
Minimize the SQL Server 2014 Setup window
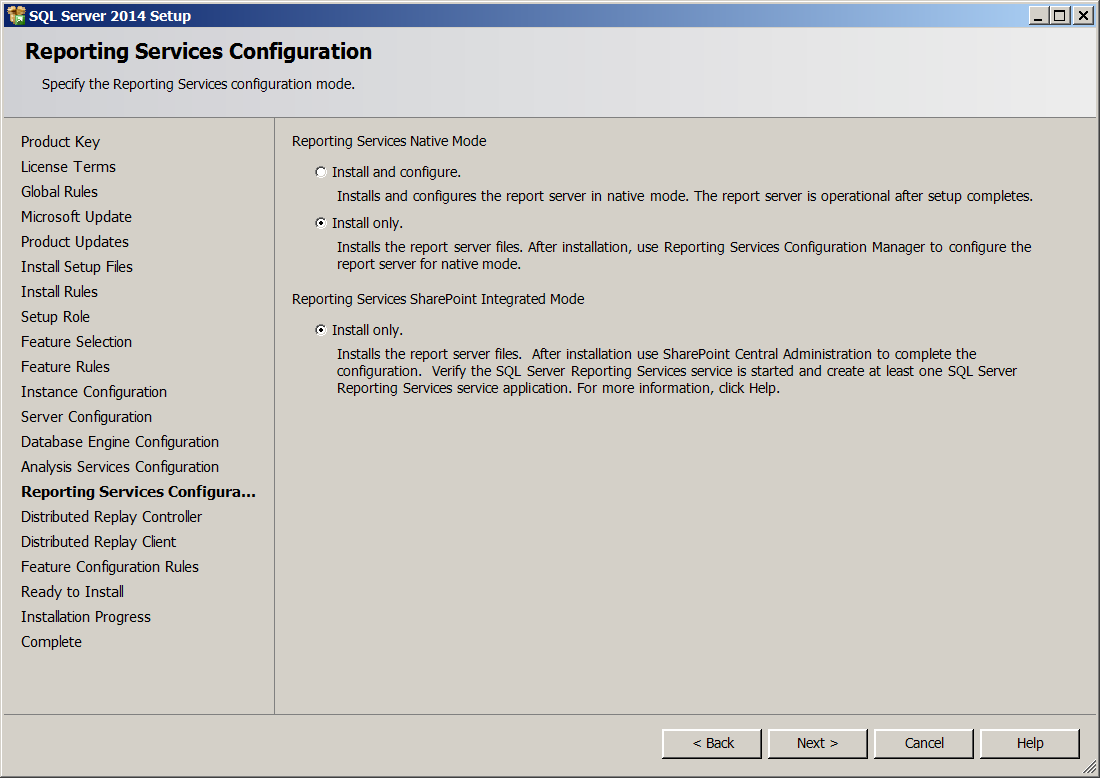coord(1039,15)
